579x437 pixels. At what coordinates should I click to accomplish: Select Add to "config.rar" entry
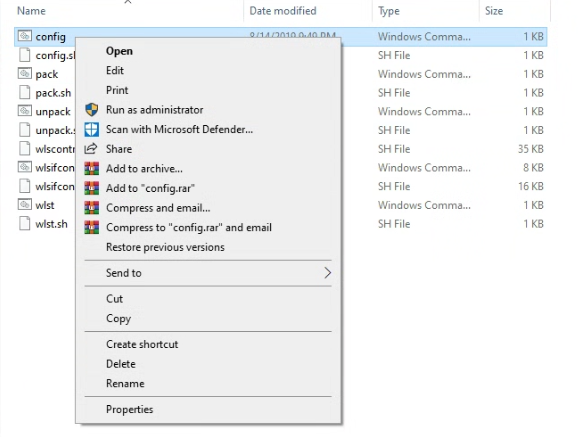[x=208, y=188]
